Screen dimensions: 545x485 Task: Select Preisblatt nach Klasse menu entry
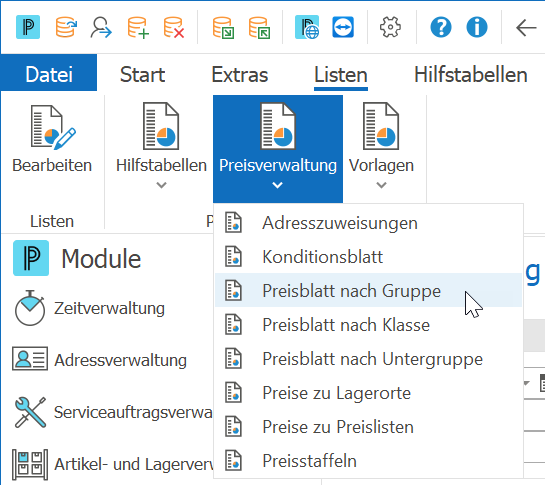[x=368, y=325]
